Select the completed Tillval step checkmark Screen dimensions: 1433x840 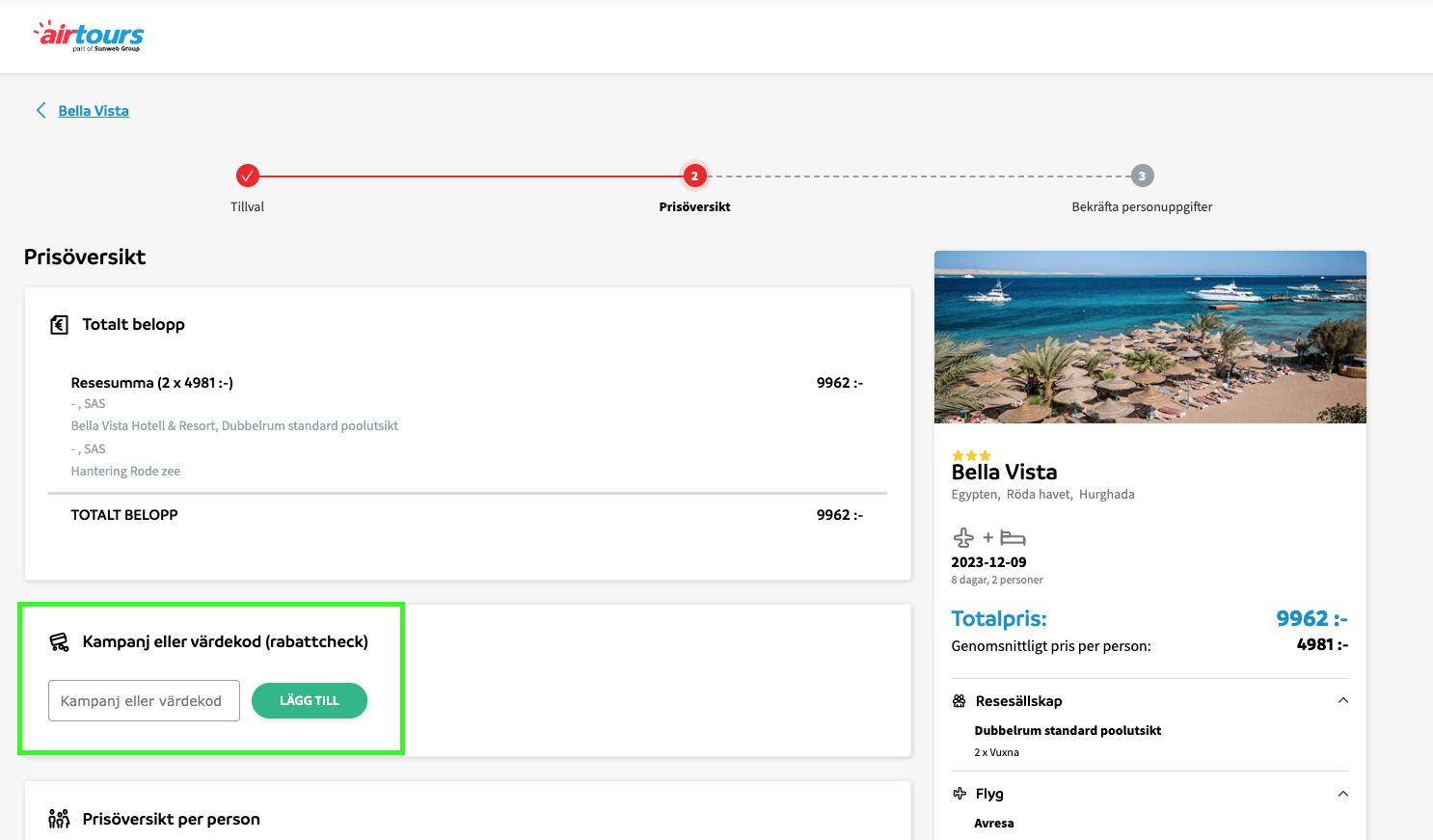pyautogui.click(x=248, y=176)
